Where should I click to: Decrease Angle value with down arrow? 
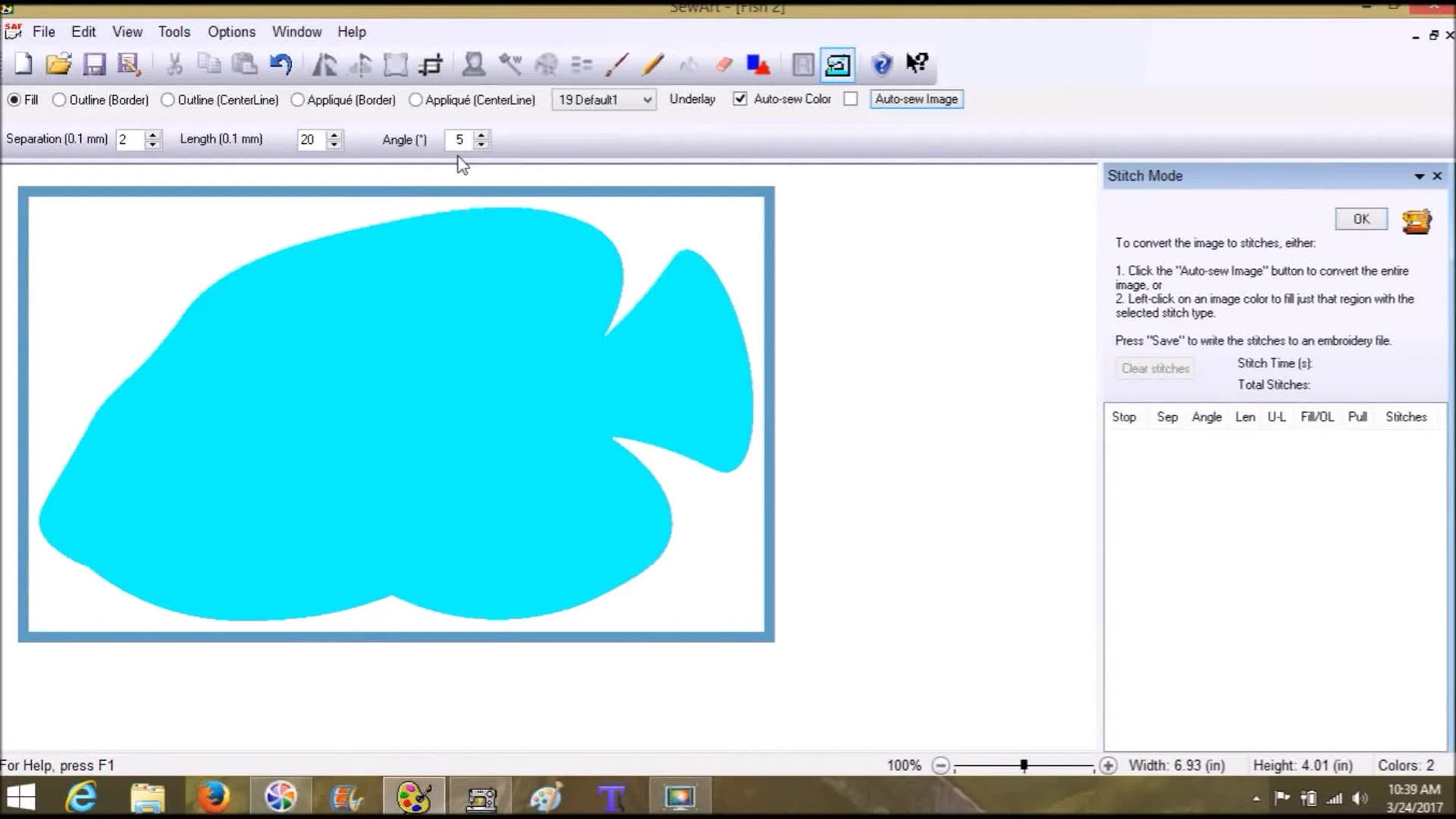pos(482,145)
